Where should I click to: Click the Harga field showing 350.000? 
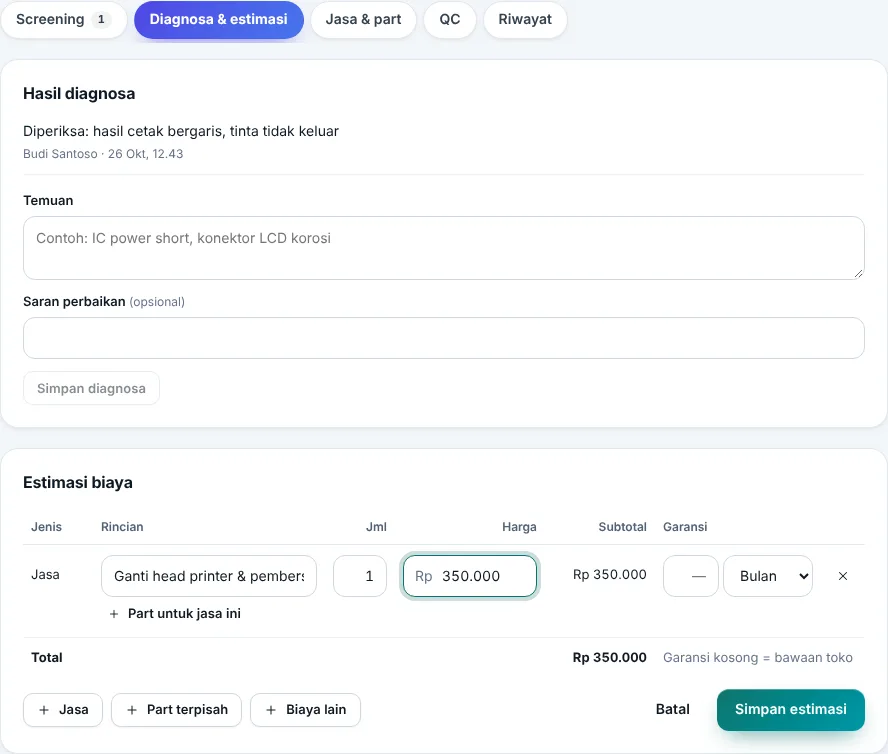[x=469, y=576]
